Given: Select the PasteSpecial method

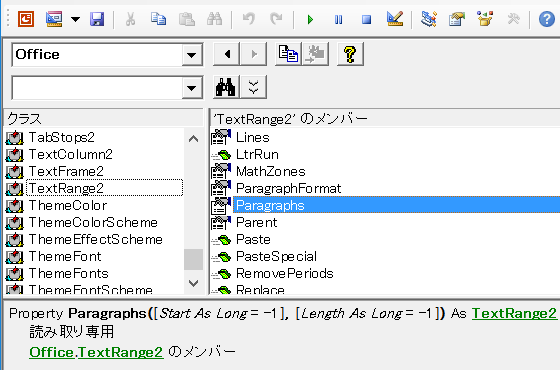Looking at the screenshot, I should coord(276,256).
